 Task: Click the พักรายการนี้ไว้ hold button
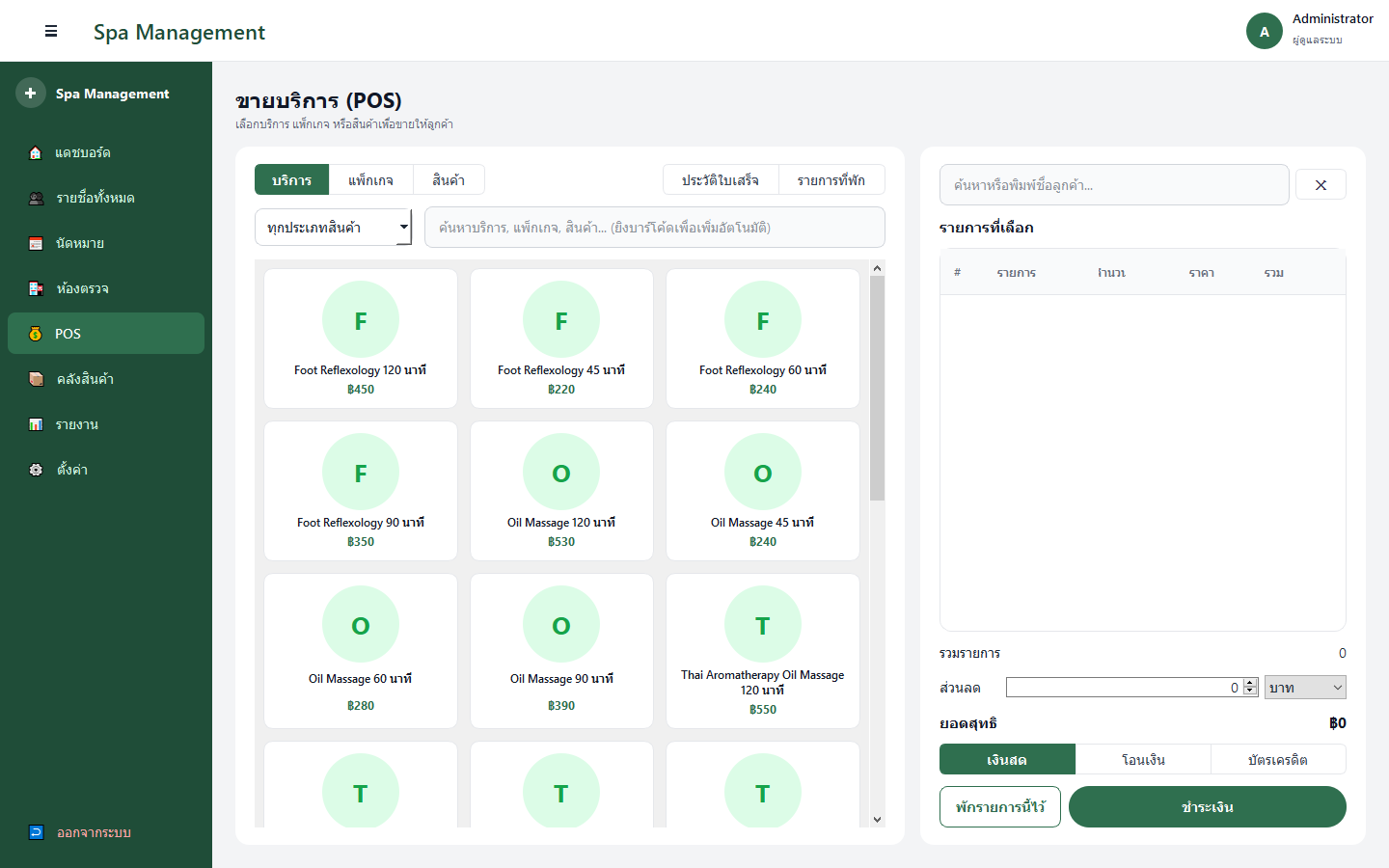[x=1000, y=806]
